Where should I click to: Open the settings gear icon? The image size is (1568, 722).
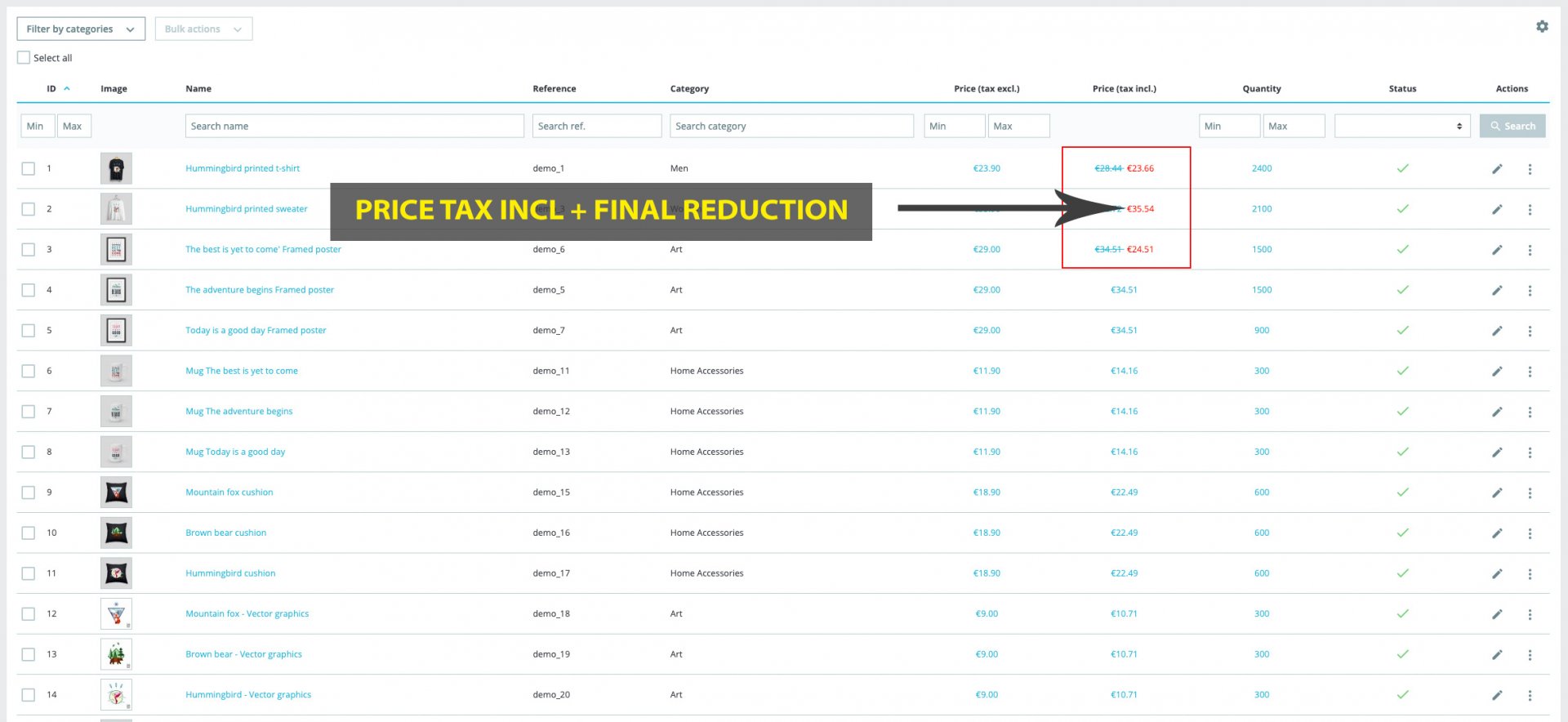(x=1541, y=27)
